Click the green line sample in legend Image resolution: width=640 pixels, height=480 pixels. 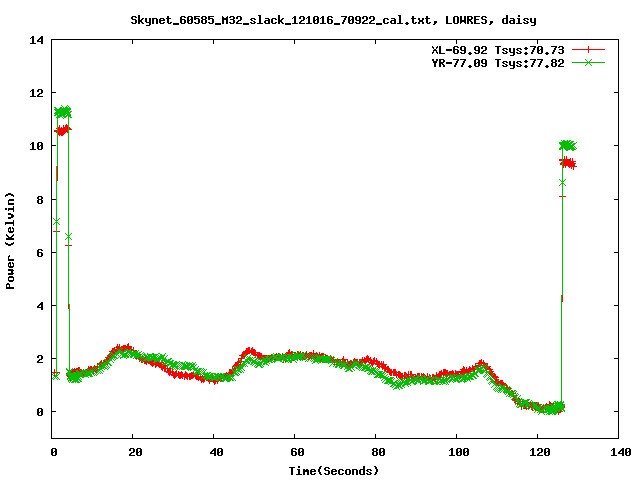click(588, 63)
